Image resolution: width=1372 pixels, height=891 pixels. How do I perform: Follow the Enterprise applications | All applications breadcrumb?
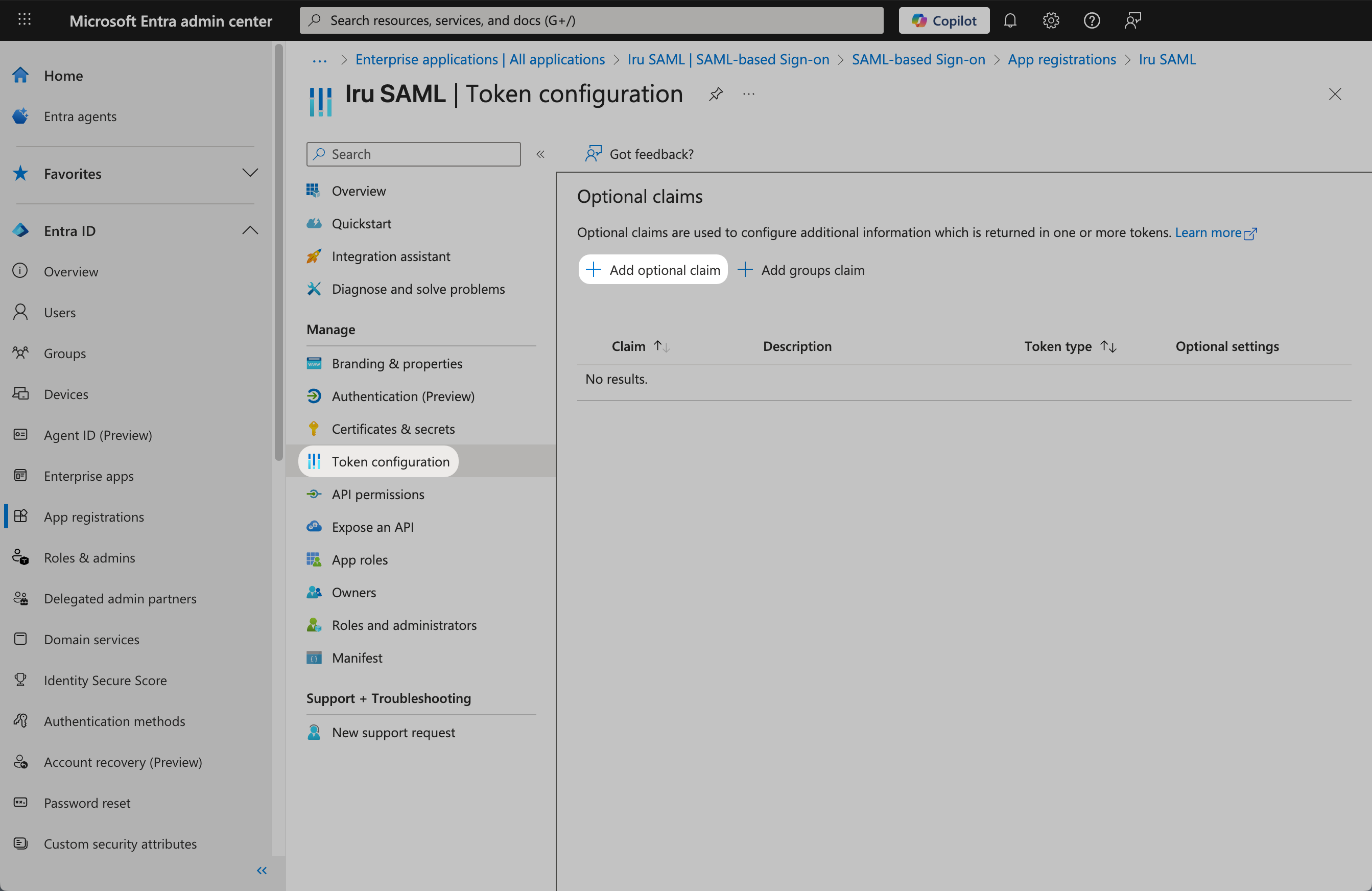(x=480, y=59)
